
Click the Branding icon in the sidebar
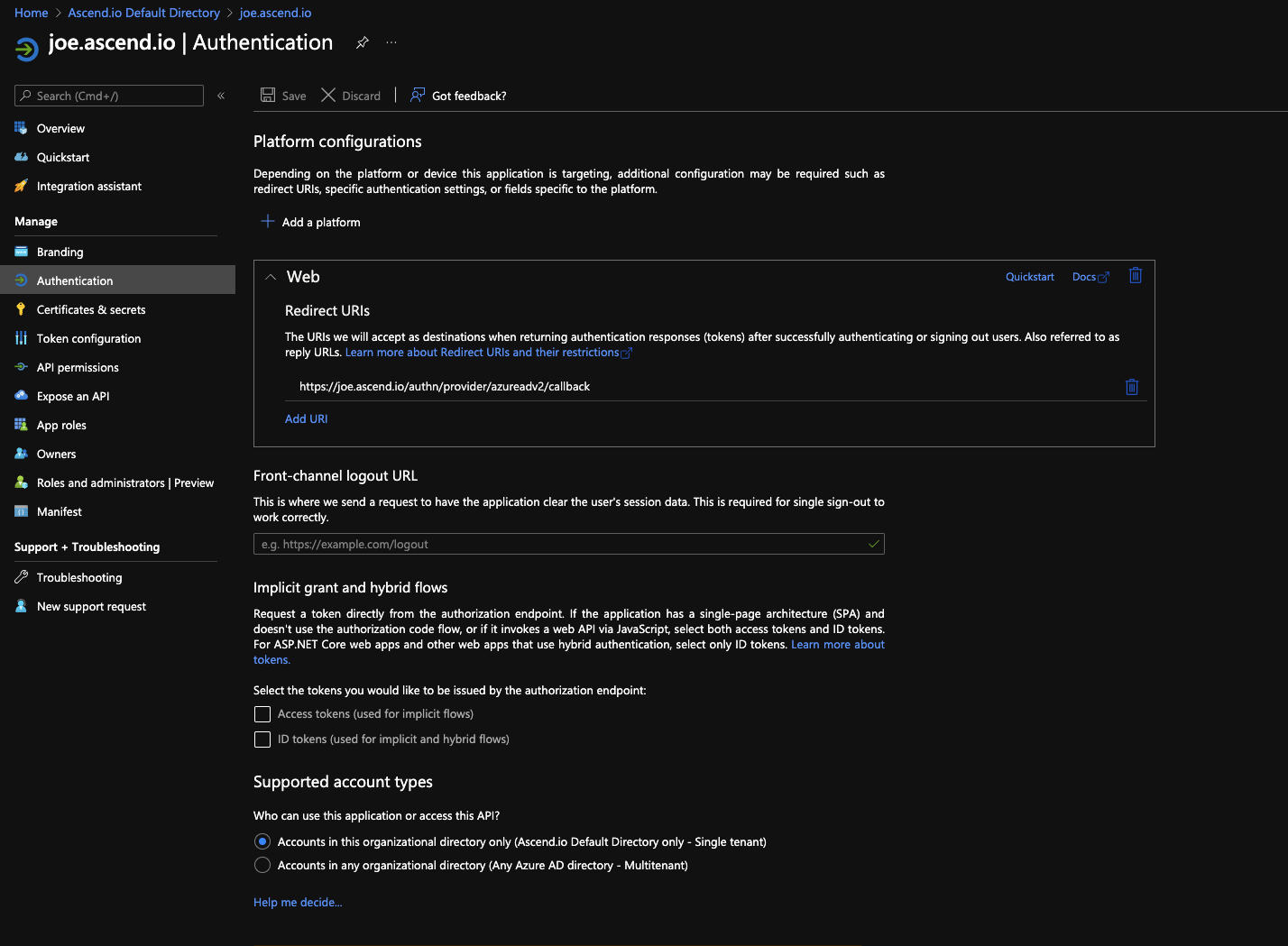click(21, 252)
